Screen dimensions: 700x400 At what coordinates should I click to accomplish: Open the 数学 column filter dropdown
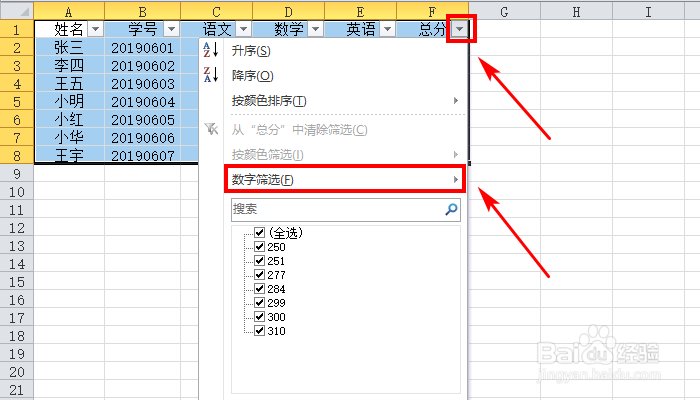click(315, 29)
